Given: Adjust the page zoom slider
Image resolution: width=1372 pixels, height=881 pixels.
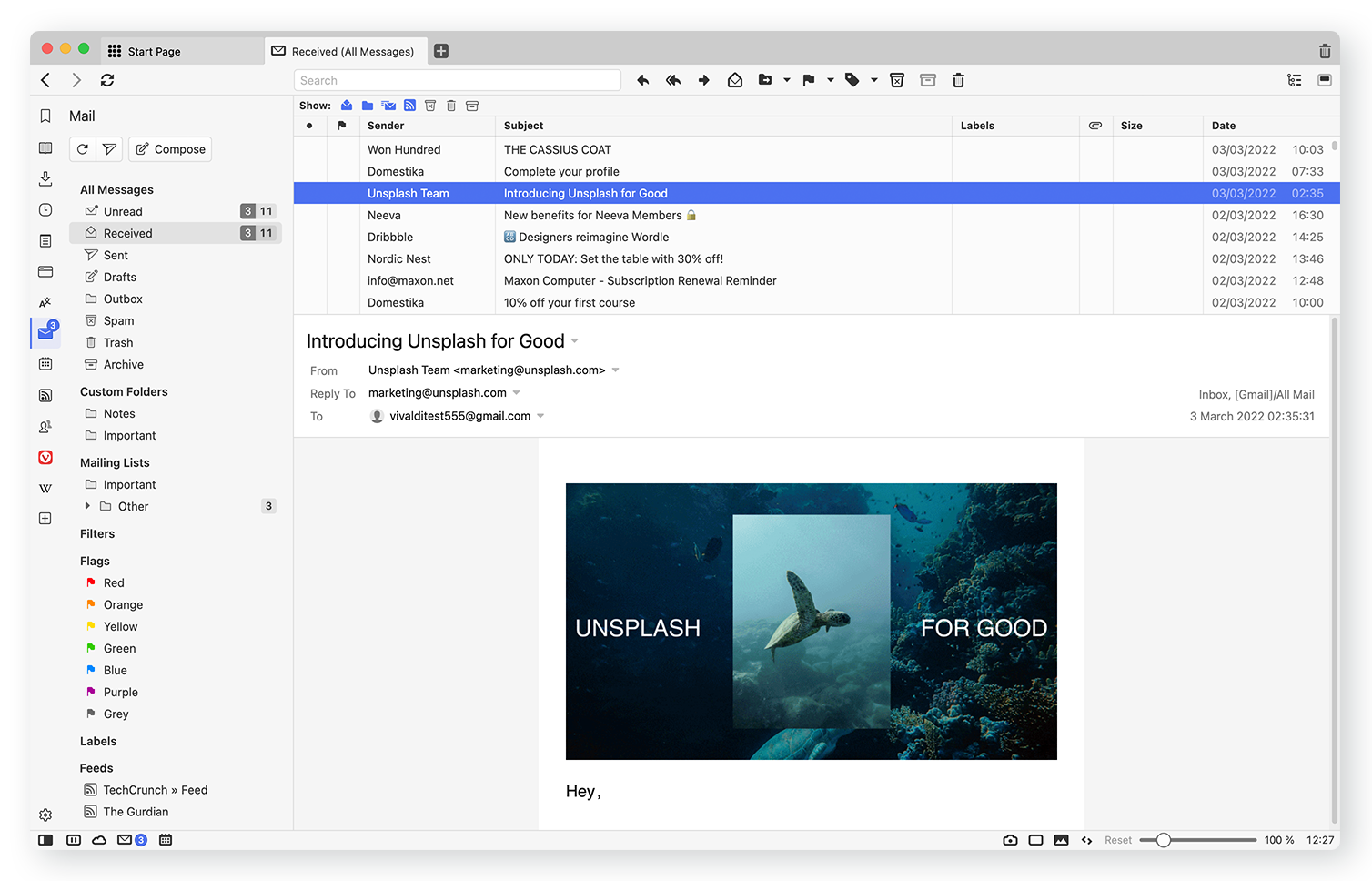Looking at the screenshot, I should pos(1198,840).
